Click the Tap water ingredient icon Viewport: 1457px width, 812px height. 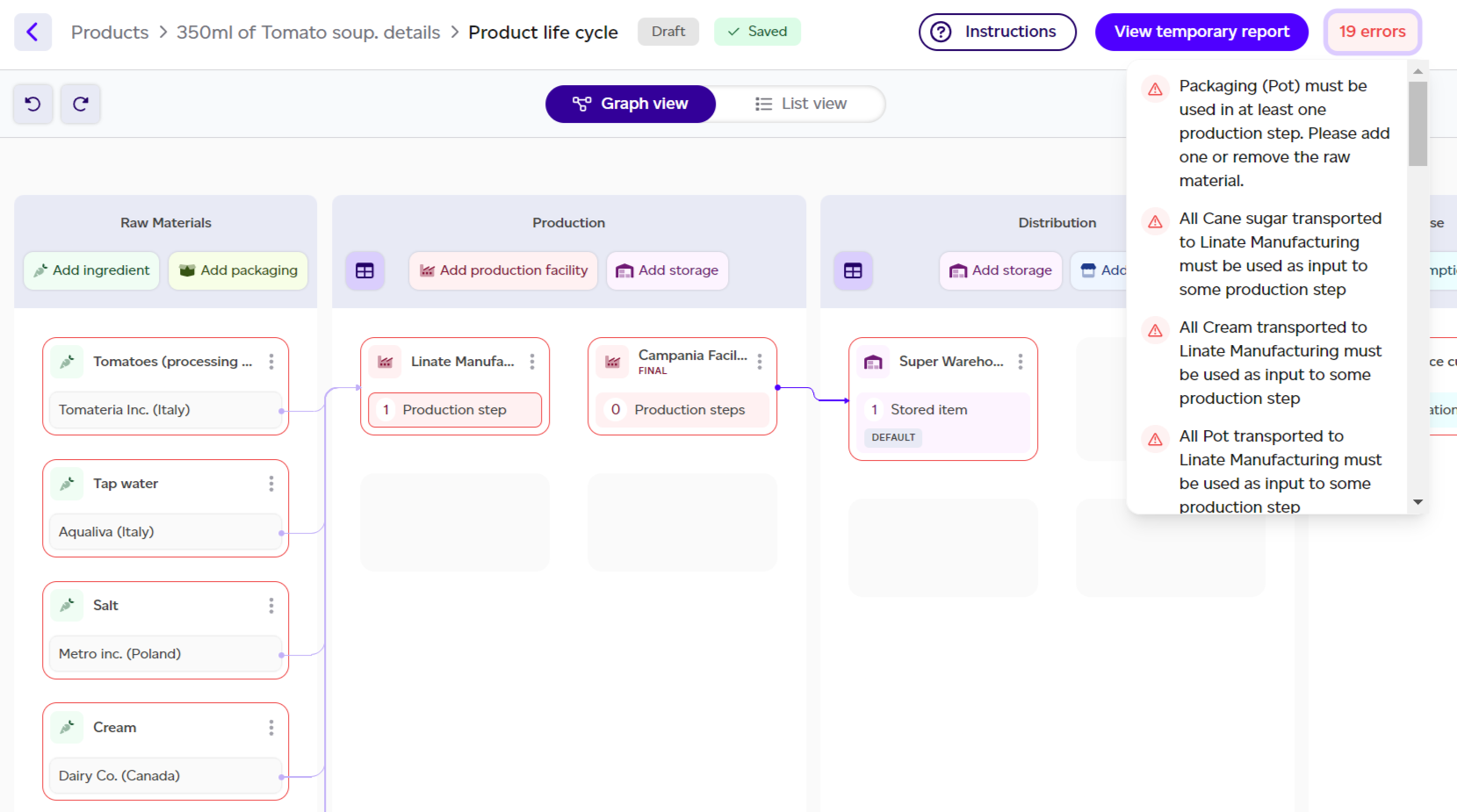coord(67,484)
